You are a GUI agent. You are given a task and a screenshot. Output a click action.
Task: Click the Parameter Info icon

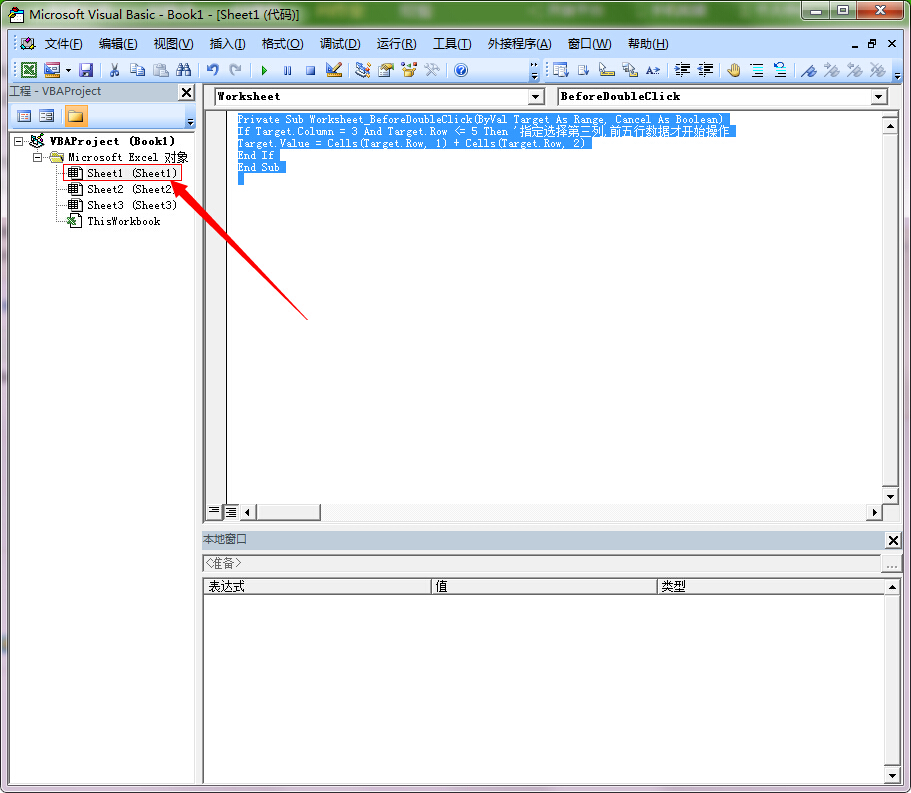pos(630,70)
